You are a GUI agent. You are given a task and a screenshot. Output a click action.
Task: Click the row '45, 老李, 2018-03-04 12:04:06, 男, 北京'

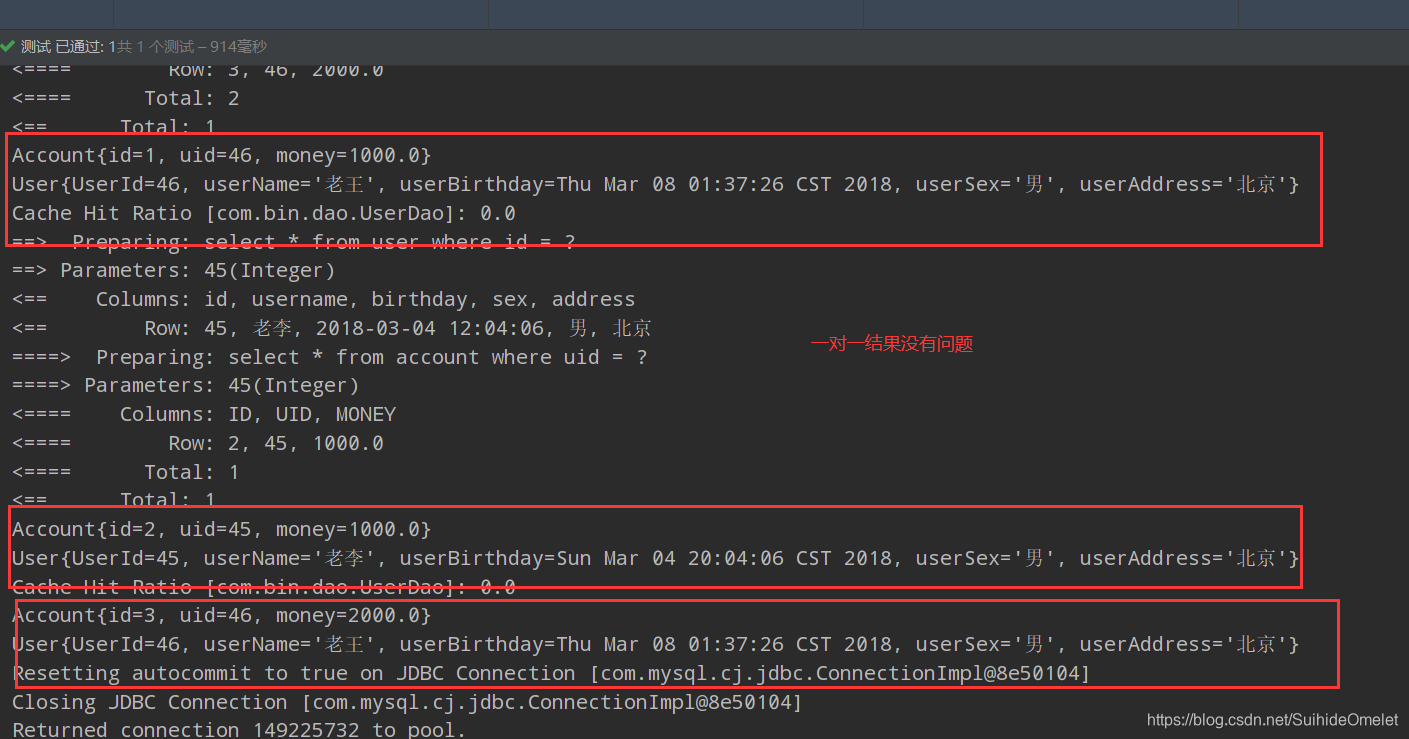click(398, 328)
